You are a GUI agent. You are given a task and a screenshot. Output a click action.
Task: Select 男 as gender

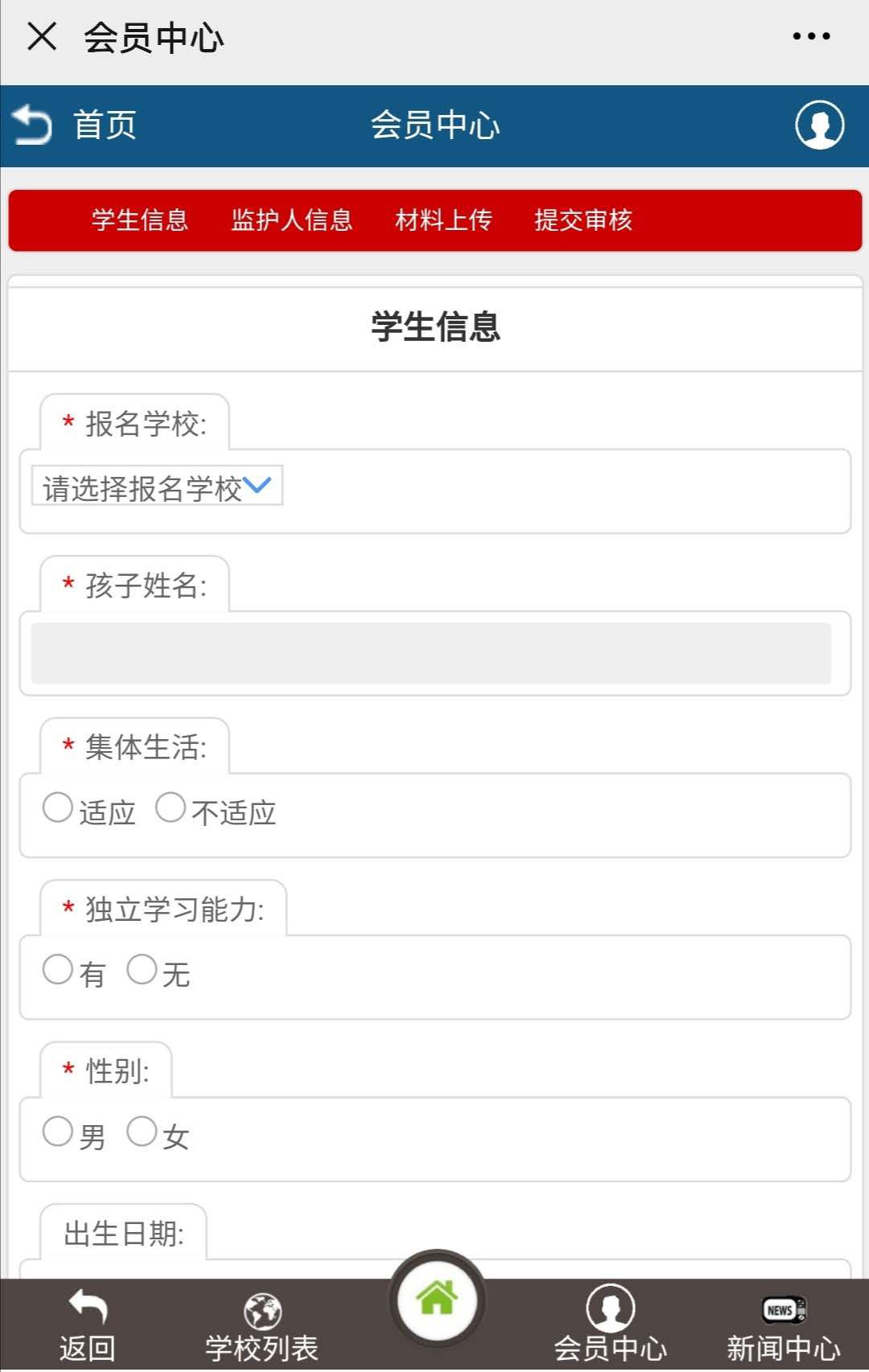(x=58, y=1131)
